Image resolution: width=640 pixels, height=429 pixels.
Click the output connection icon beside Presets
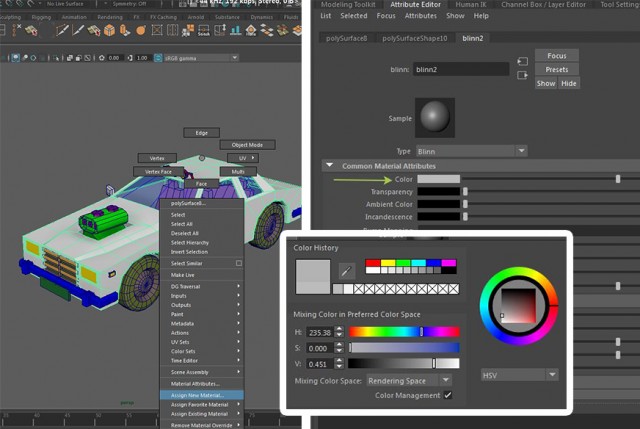click(x=522, y=75)
